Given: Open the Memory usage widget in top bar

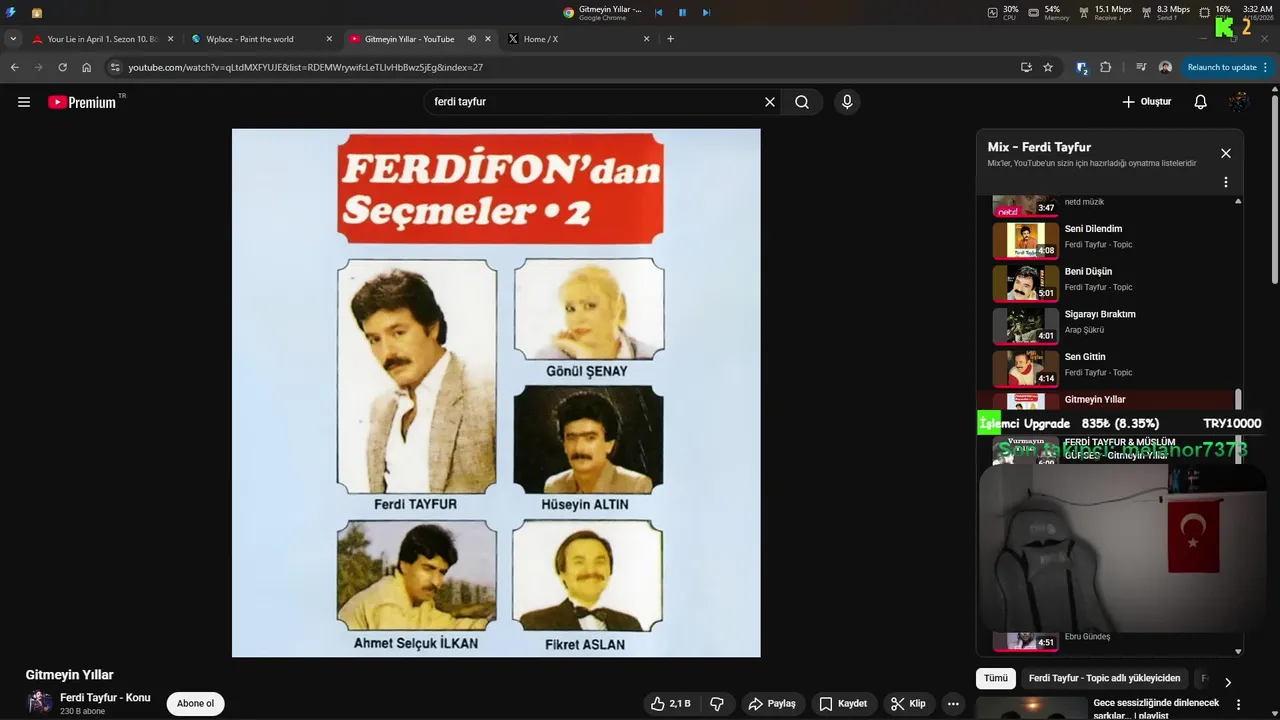Looking at the screenshot, I should pos(1049,13).
